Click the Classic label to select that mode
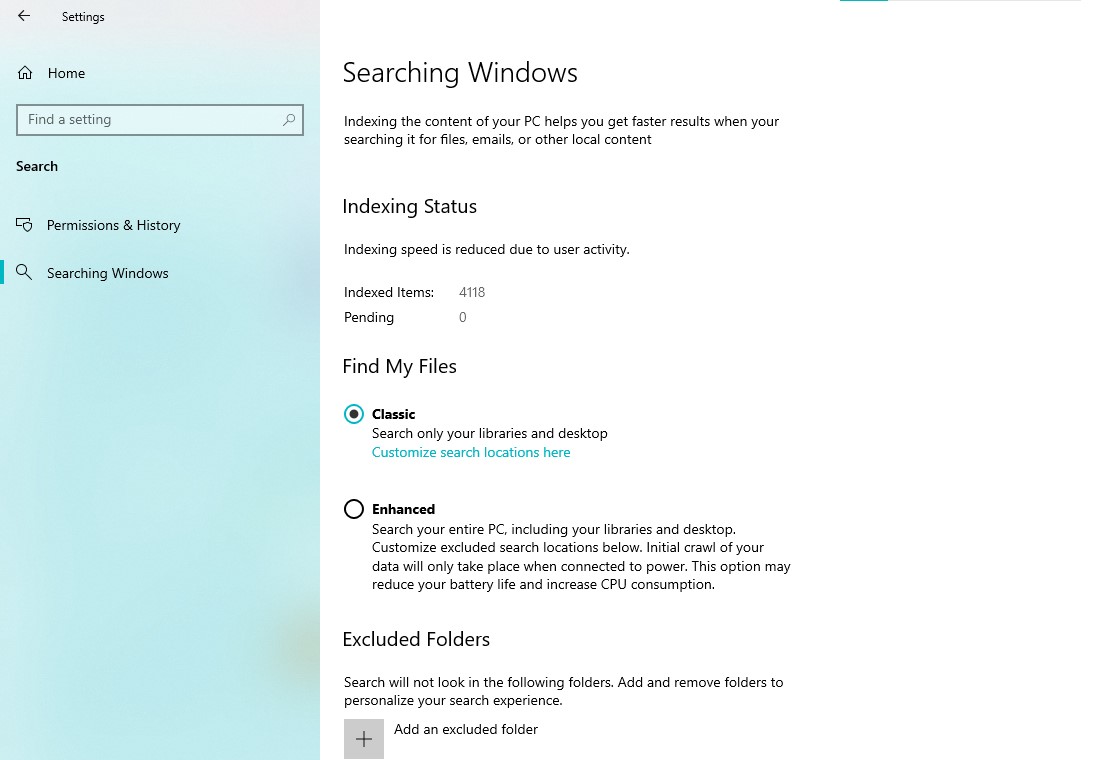Screen dimensions: 1120x760 [x=393, y=414]
